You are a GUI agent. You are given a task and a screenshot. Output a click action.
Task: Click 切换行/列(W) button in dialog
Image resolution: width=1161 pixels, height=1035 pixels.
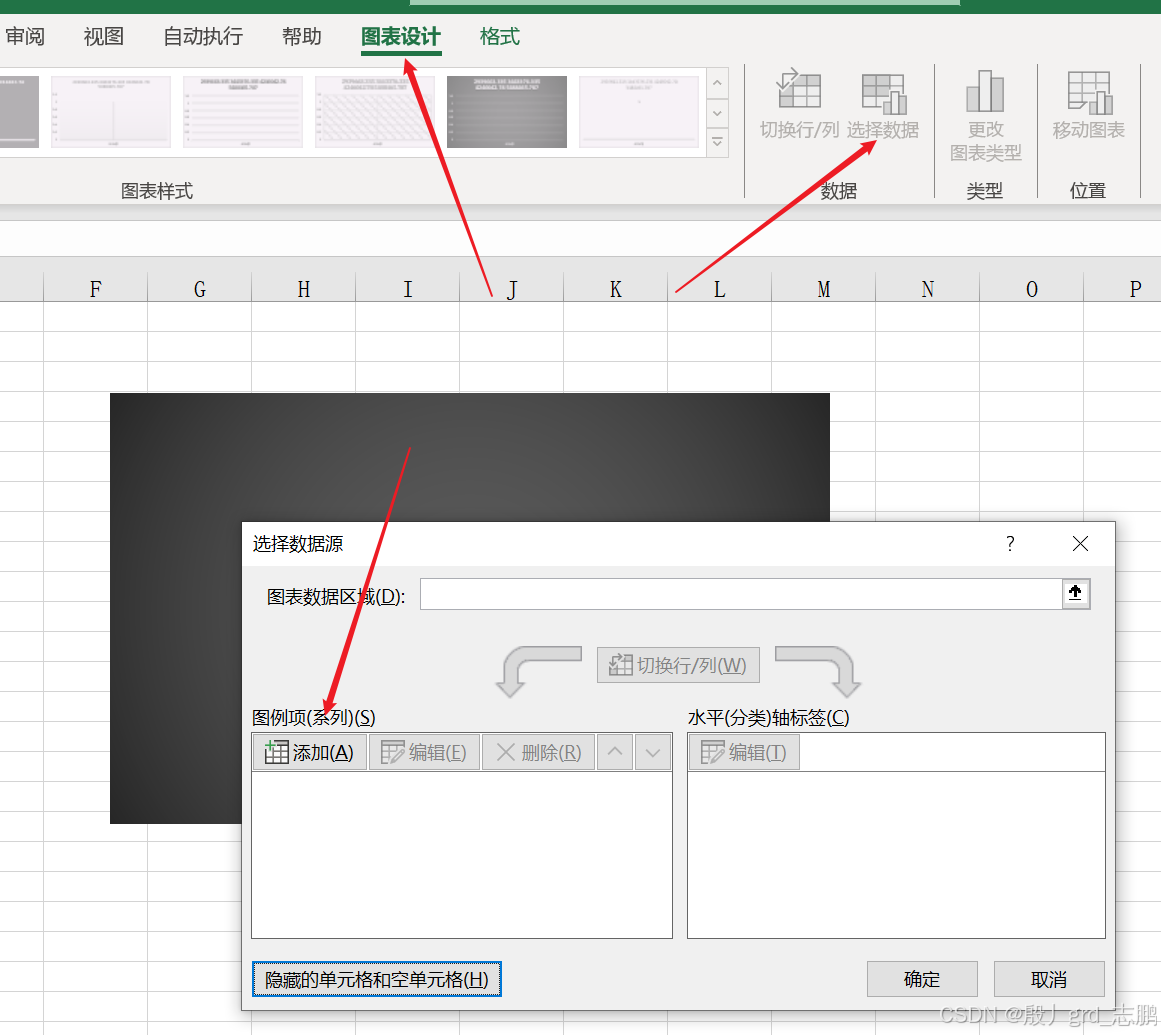click(x=678, y=665)
